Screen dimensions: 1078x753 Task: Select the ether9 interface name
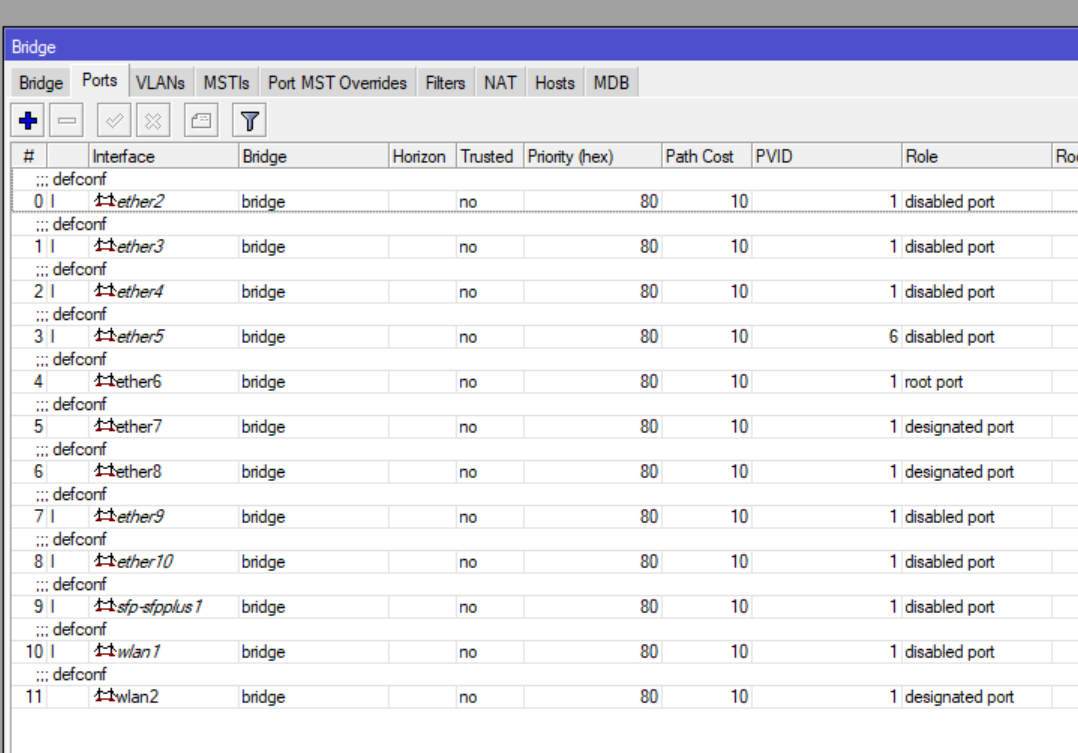point(140,516)
